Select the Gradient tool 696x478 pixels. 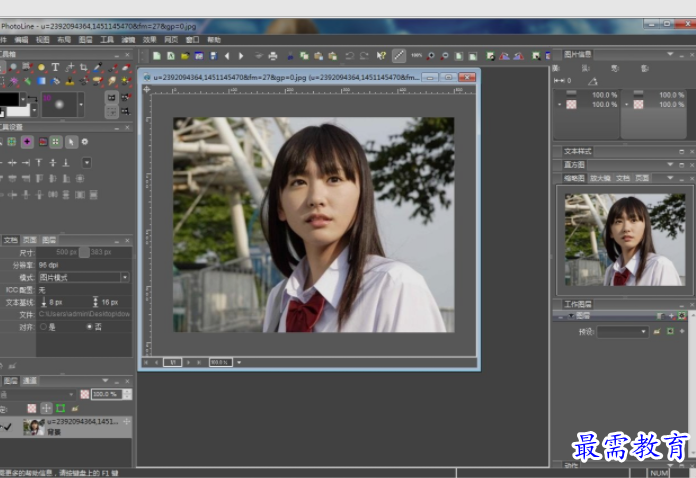click(x=41, y=81)
